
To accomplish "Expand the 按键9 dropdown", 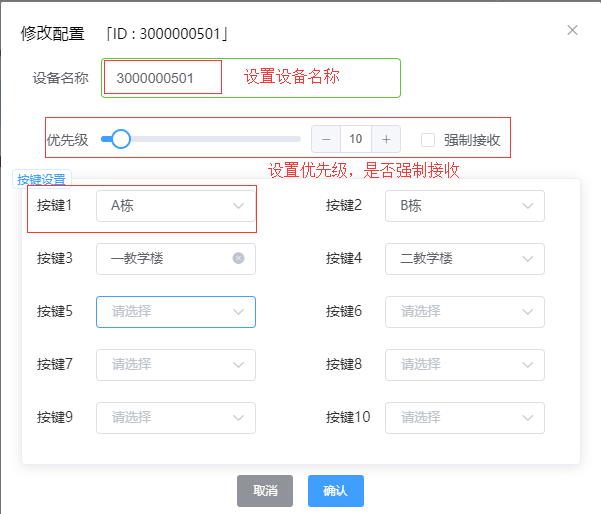I will point(175,417).
